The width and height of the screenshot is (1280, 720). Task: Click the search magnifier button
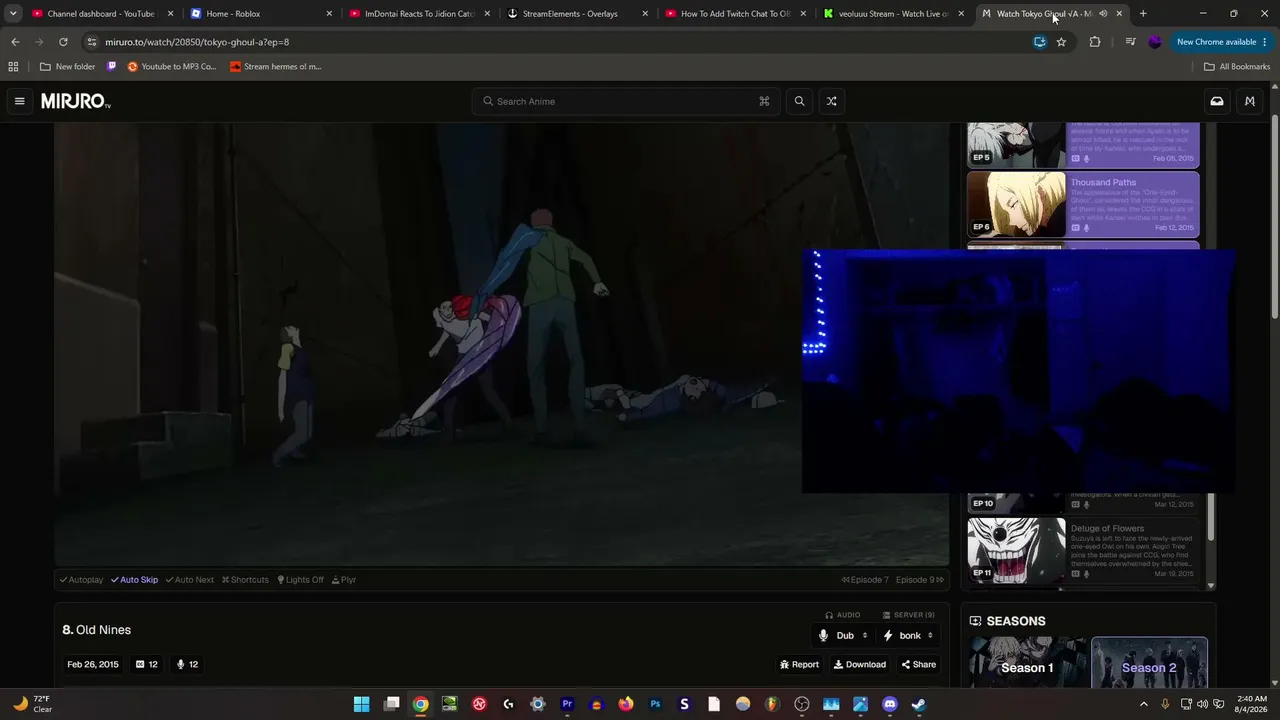point(799,101)
